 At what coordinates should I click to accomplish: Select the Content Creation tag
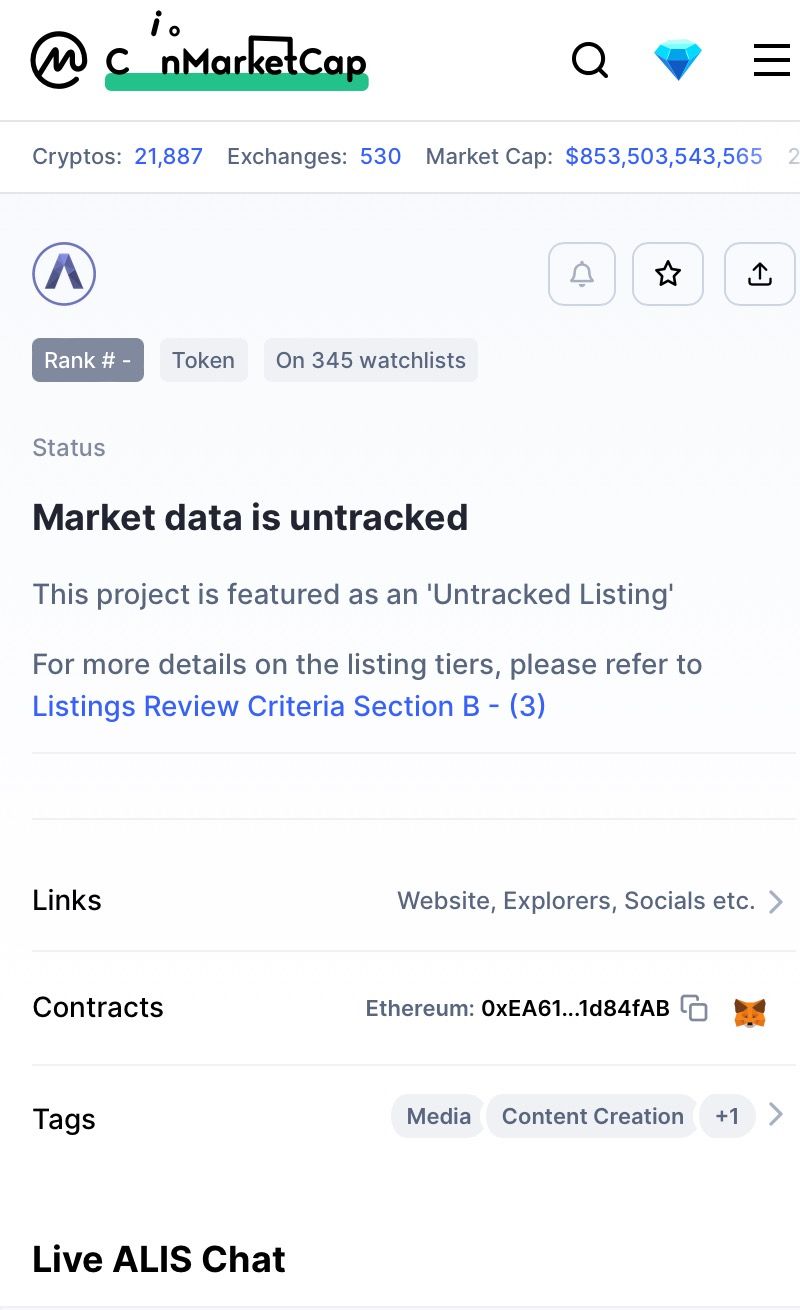(592, 1116)
